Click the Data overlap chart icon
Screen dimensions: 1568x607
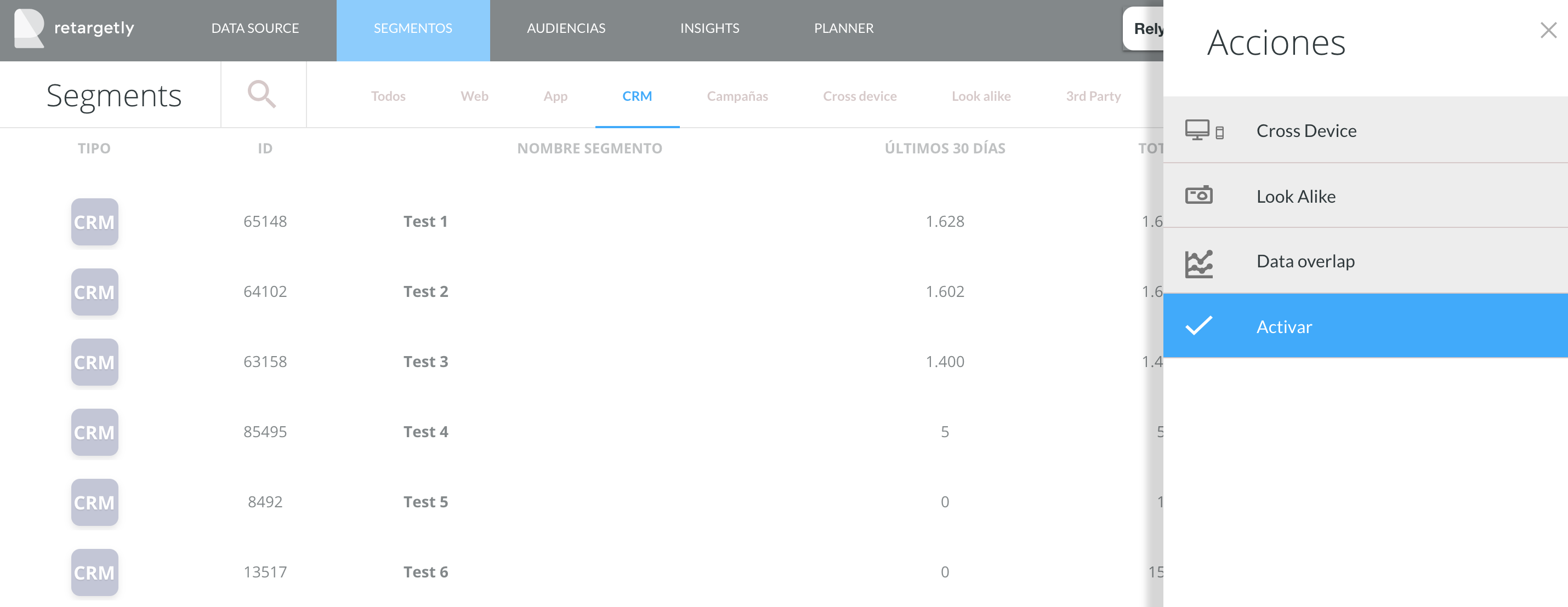click(x=1198, y=264)
